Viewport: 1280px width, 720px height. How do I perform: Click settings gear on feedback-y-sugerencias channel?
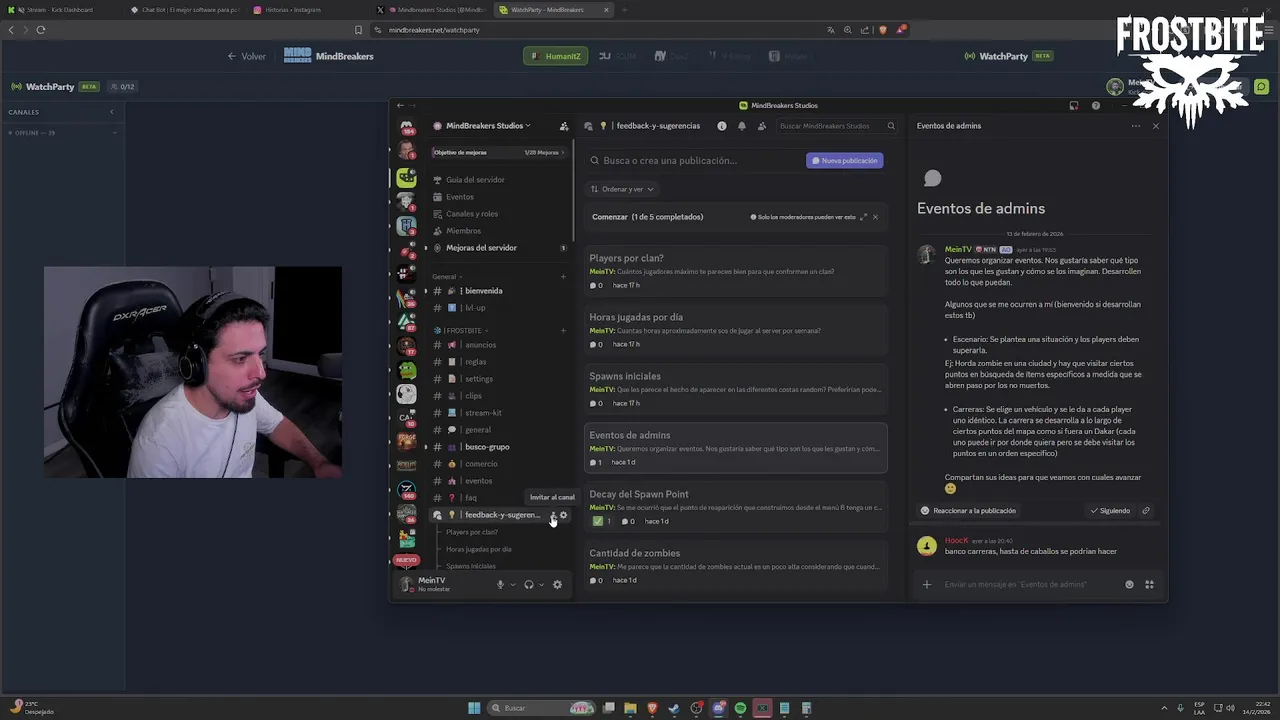tap(564, 515)
